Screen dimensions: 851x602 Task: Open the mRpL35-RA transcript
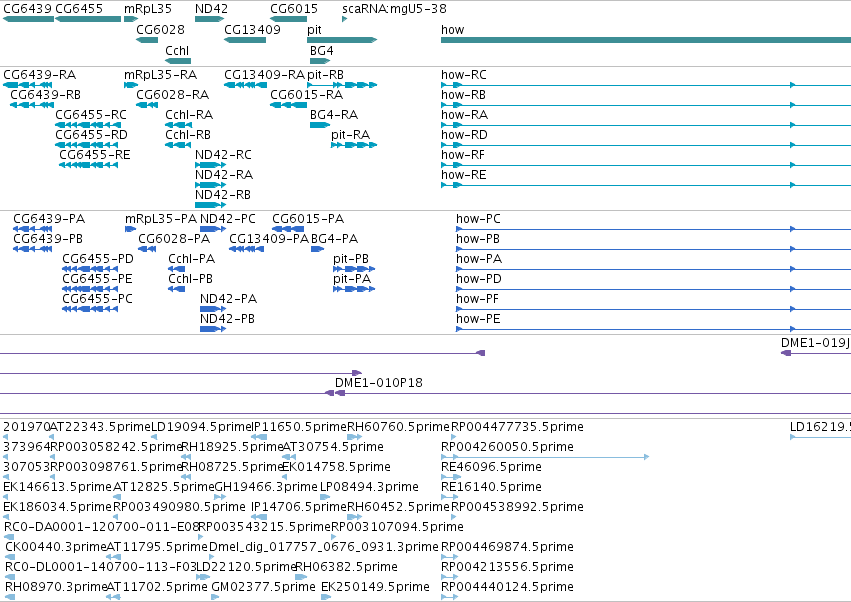point(131,85)
